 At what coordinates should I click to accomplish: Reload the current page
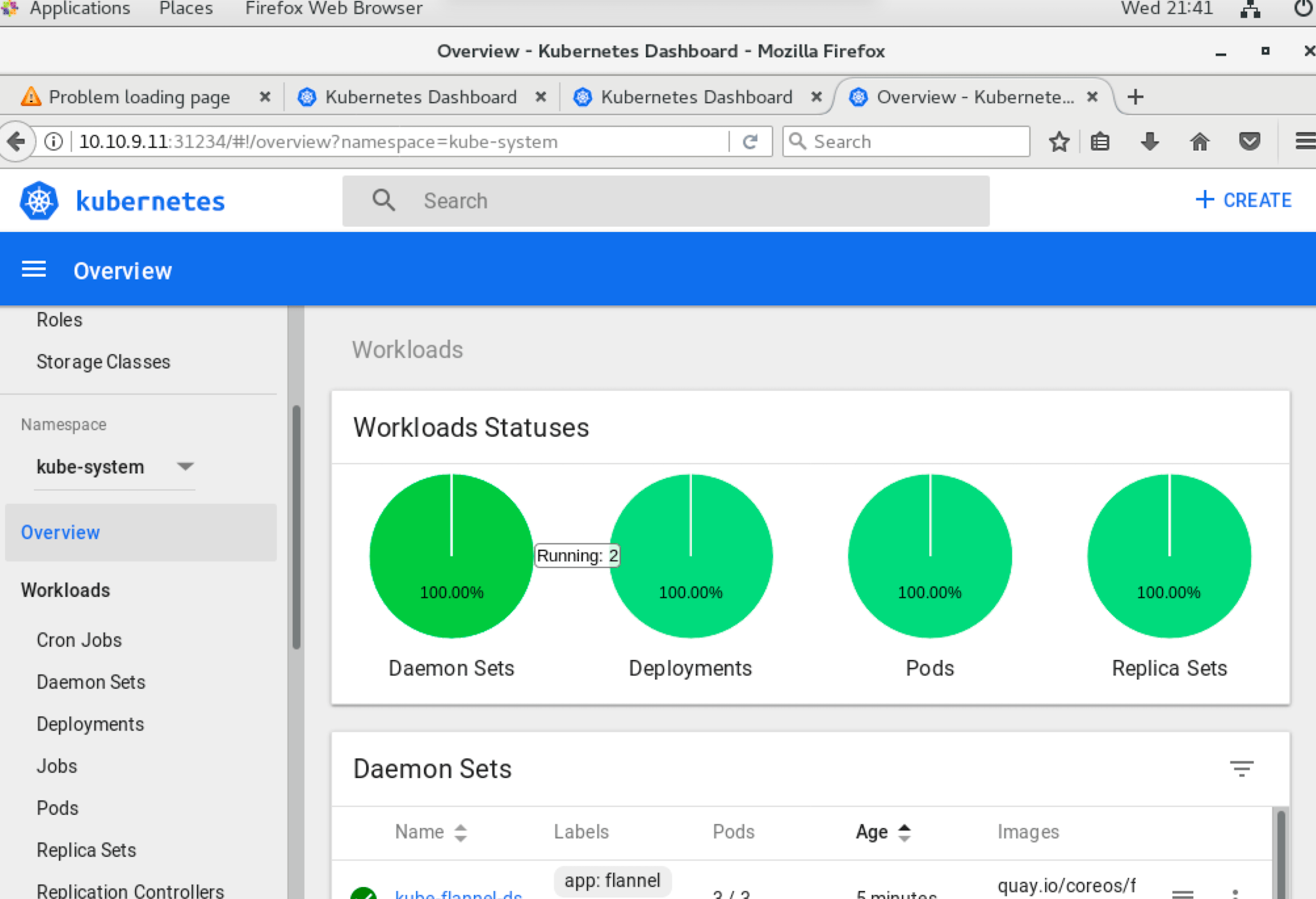[x=750, y=142]
